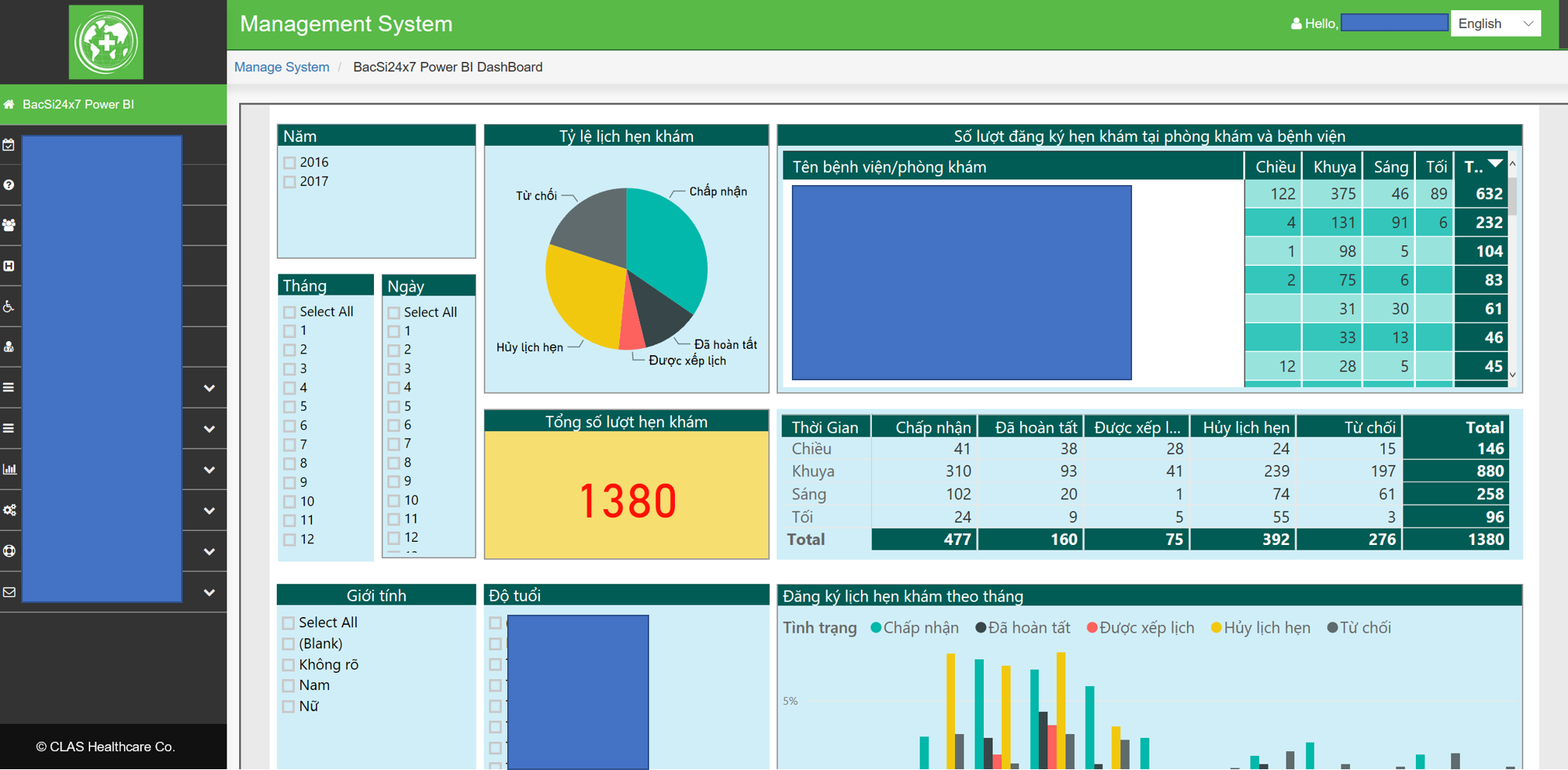This screenshot has height=770, width=1568.
Task: Click hospital table scroll up arrow
Action: pos(1512,164)
